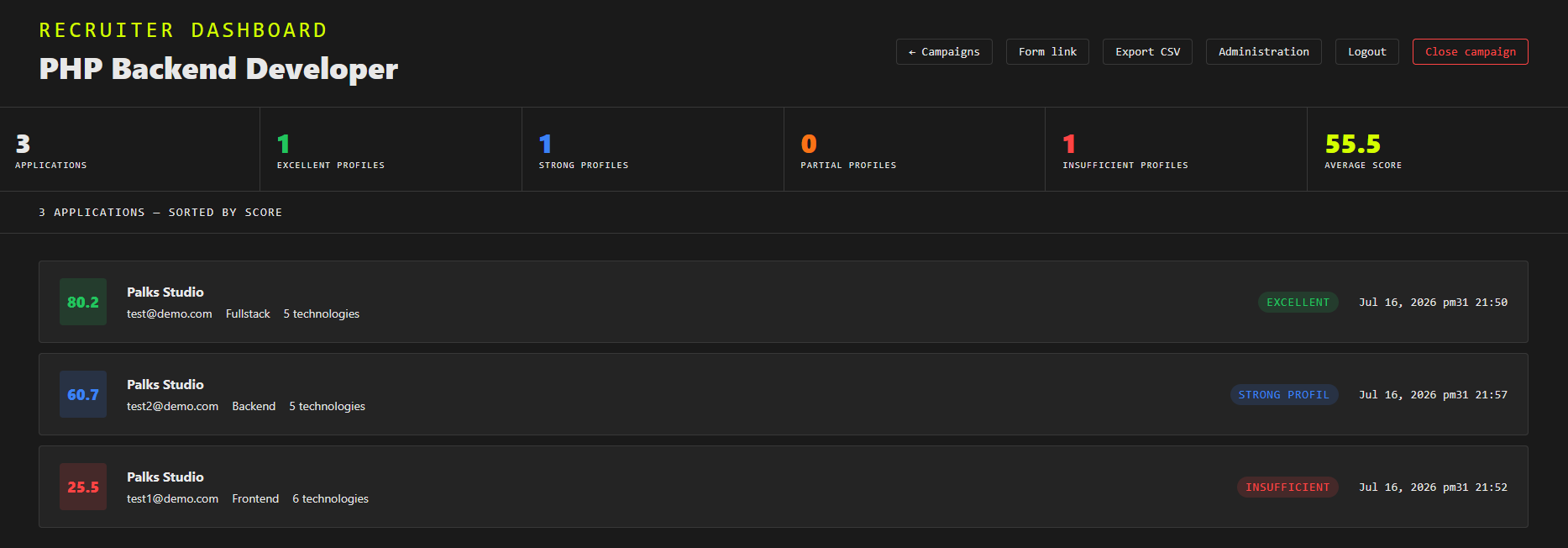Click the 80.2 score badge
Screen dimensions: 1568x548
pyautogui.click(x=83, y=302)
